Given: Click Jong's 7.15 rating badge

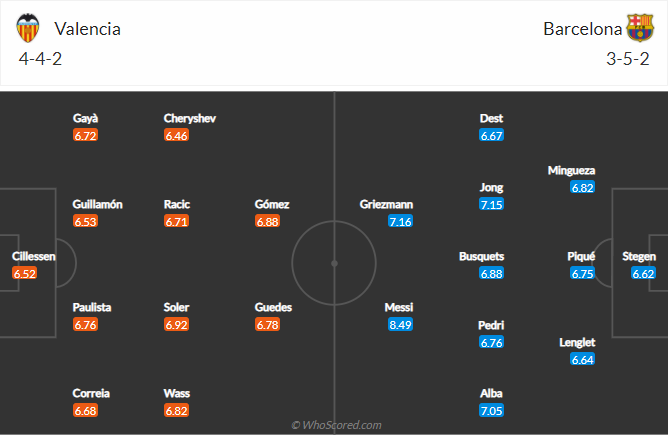Looking at the screenshot, I should [x=491, y=204].
